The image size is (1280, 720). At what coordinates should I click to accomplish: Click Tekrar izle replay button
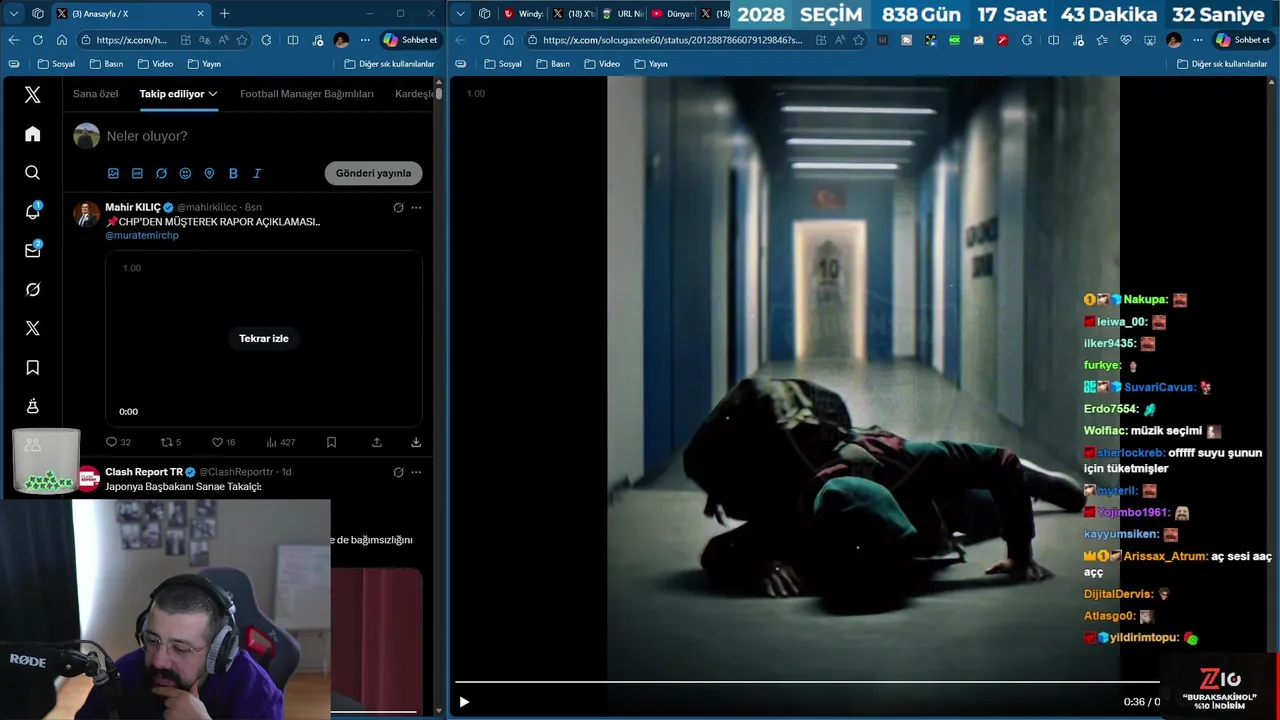pyautogui.click(x=264, y=338)
